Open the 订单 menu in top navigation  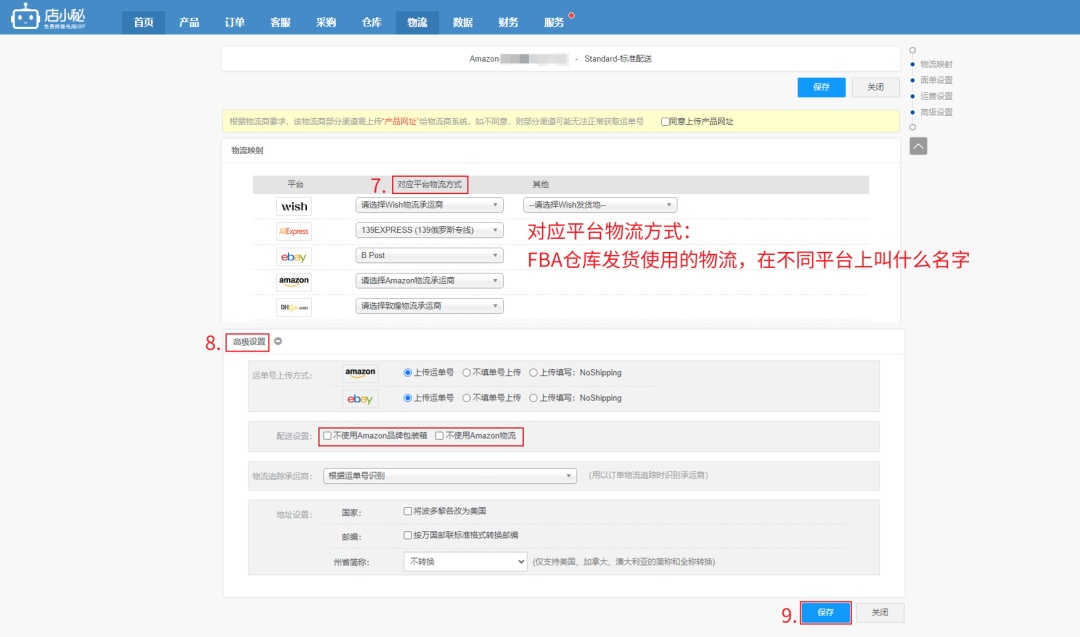coord(235,22)
